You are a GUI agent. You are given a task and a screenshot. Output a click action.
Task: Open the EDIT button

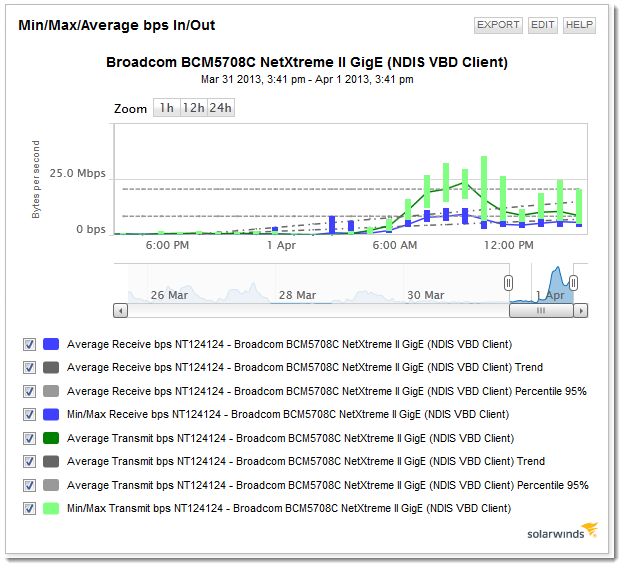tap(542, 25)
